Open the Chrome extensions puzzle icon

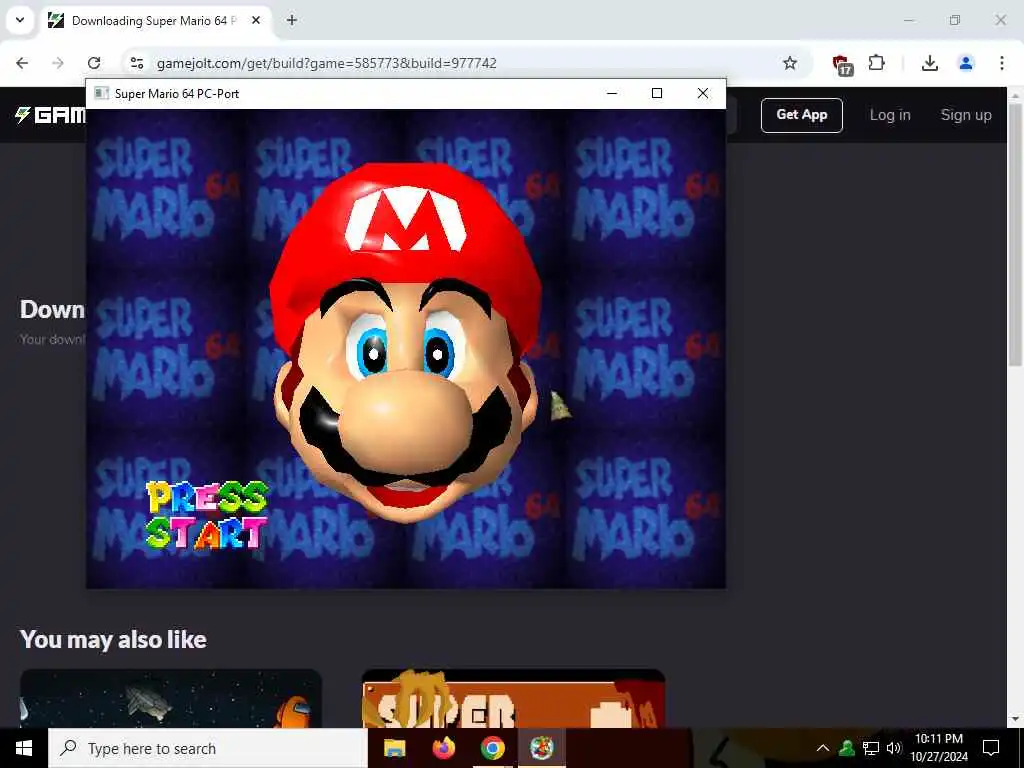[876, 63]
